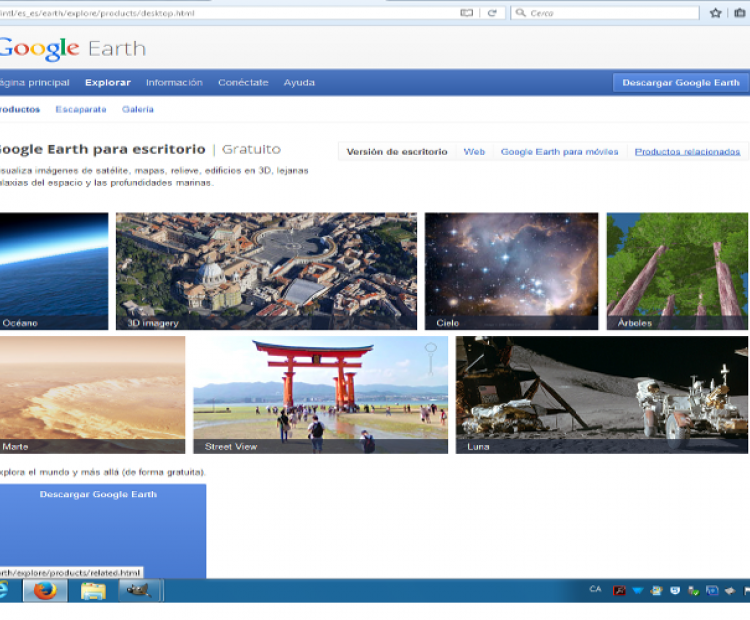
Task: Open the Marte thumbnail
Action: (92, 395)
